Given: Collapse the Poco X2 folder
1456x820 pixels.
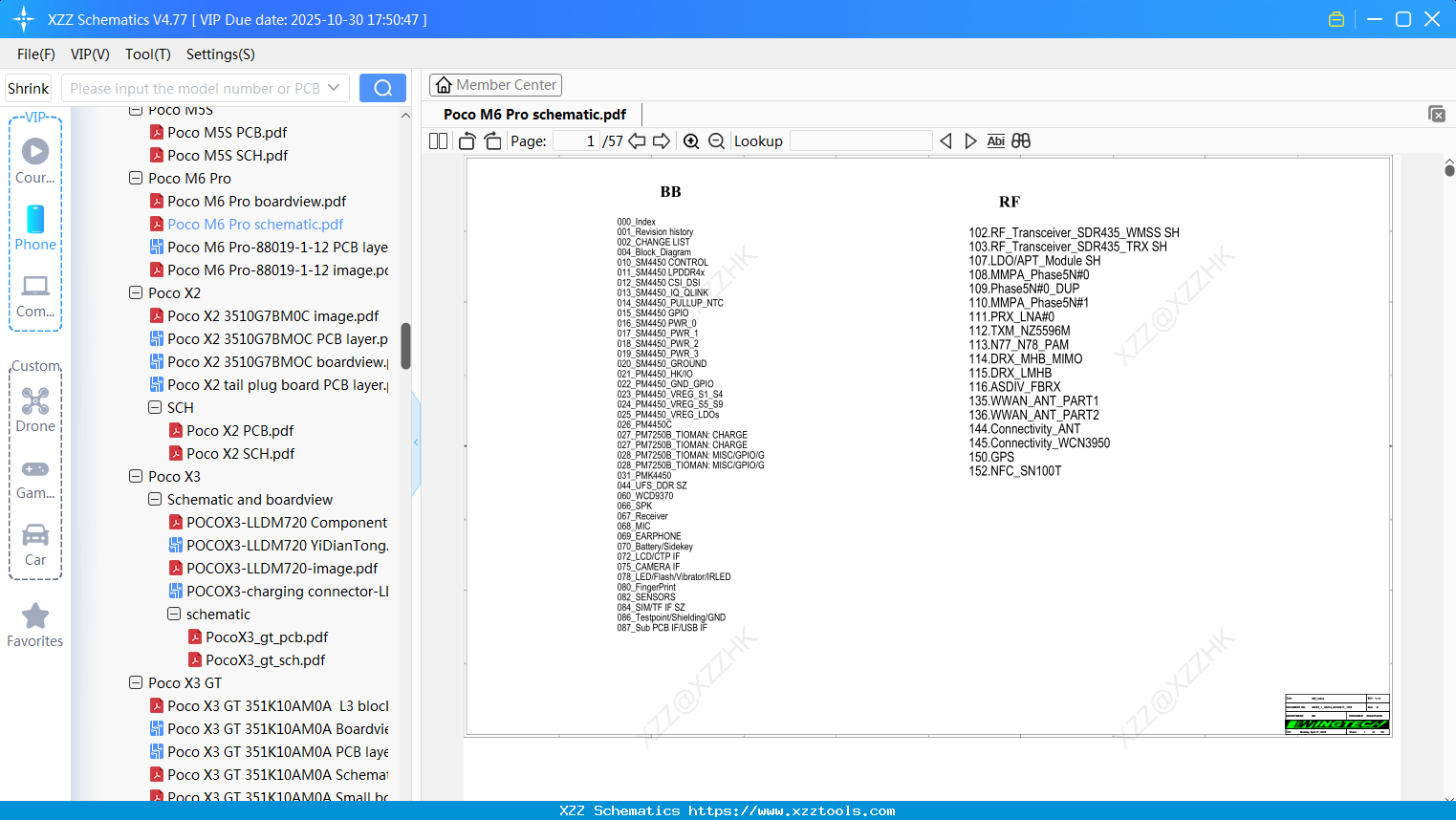Looking at the screenshot, I should click(x=136, y=292).
